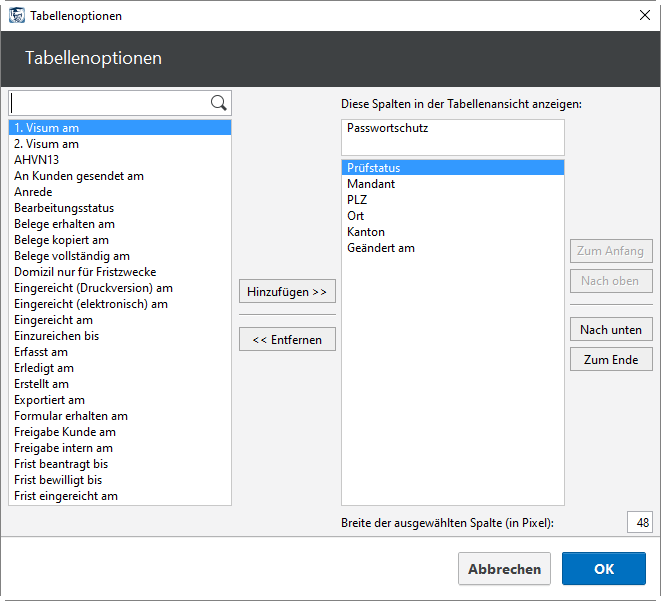Click the Hinzufügen >> button
The width and height of the screenshot is (661, 601).
287,291
